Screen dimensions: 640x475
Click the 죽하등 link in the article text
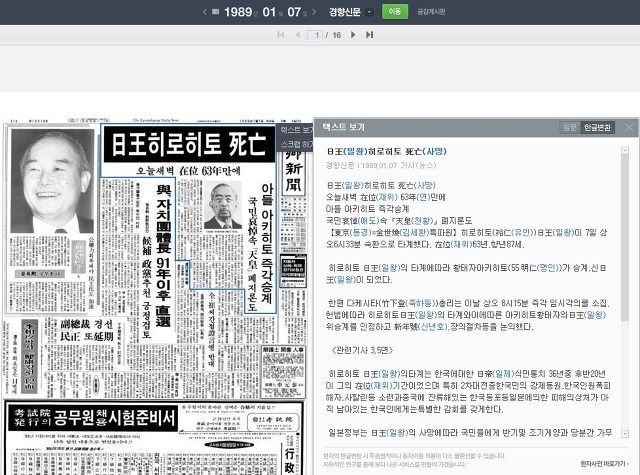[420, 303]
